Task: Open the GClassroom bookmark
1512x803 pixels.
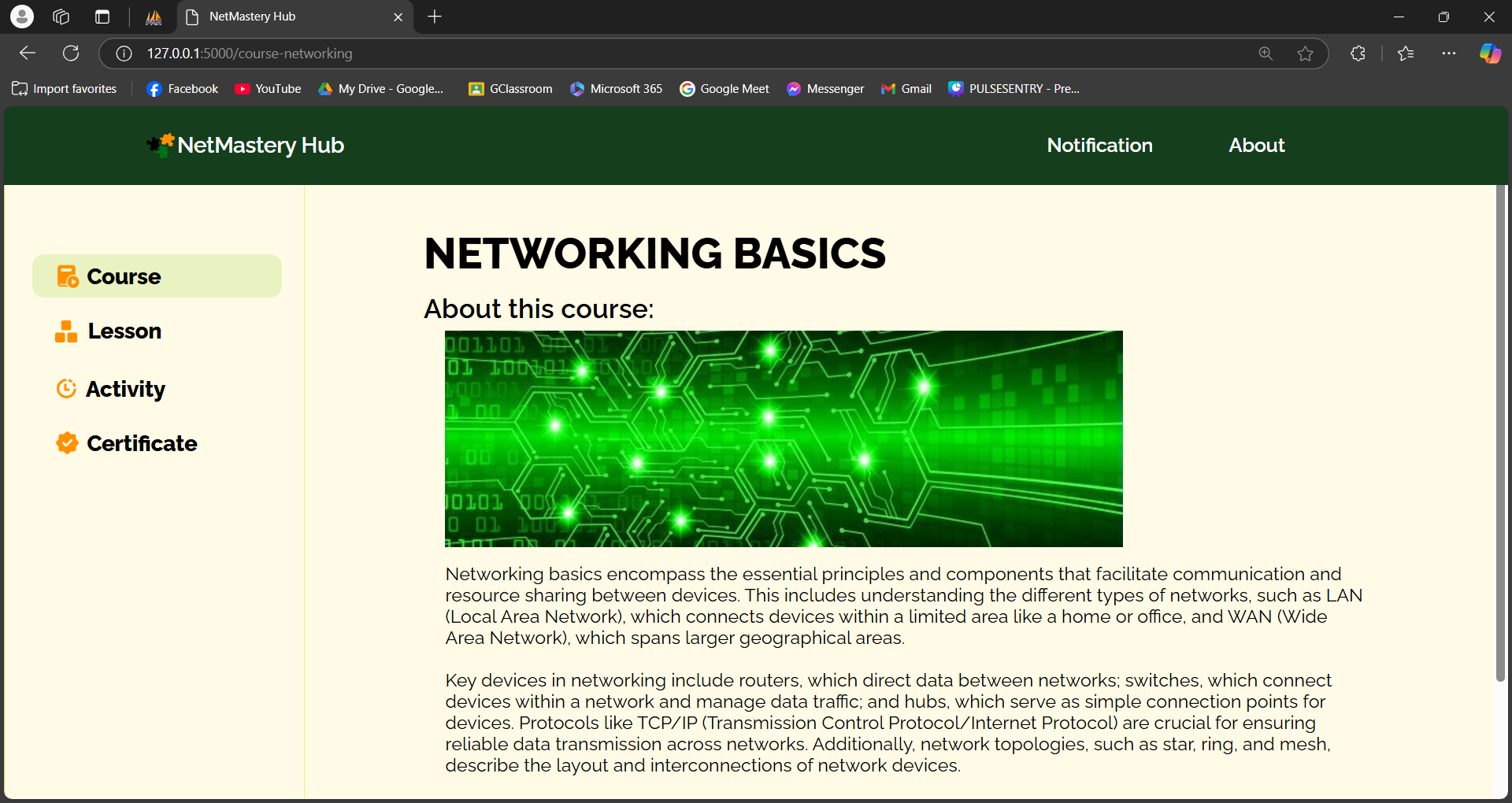Action: (510, 89)
